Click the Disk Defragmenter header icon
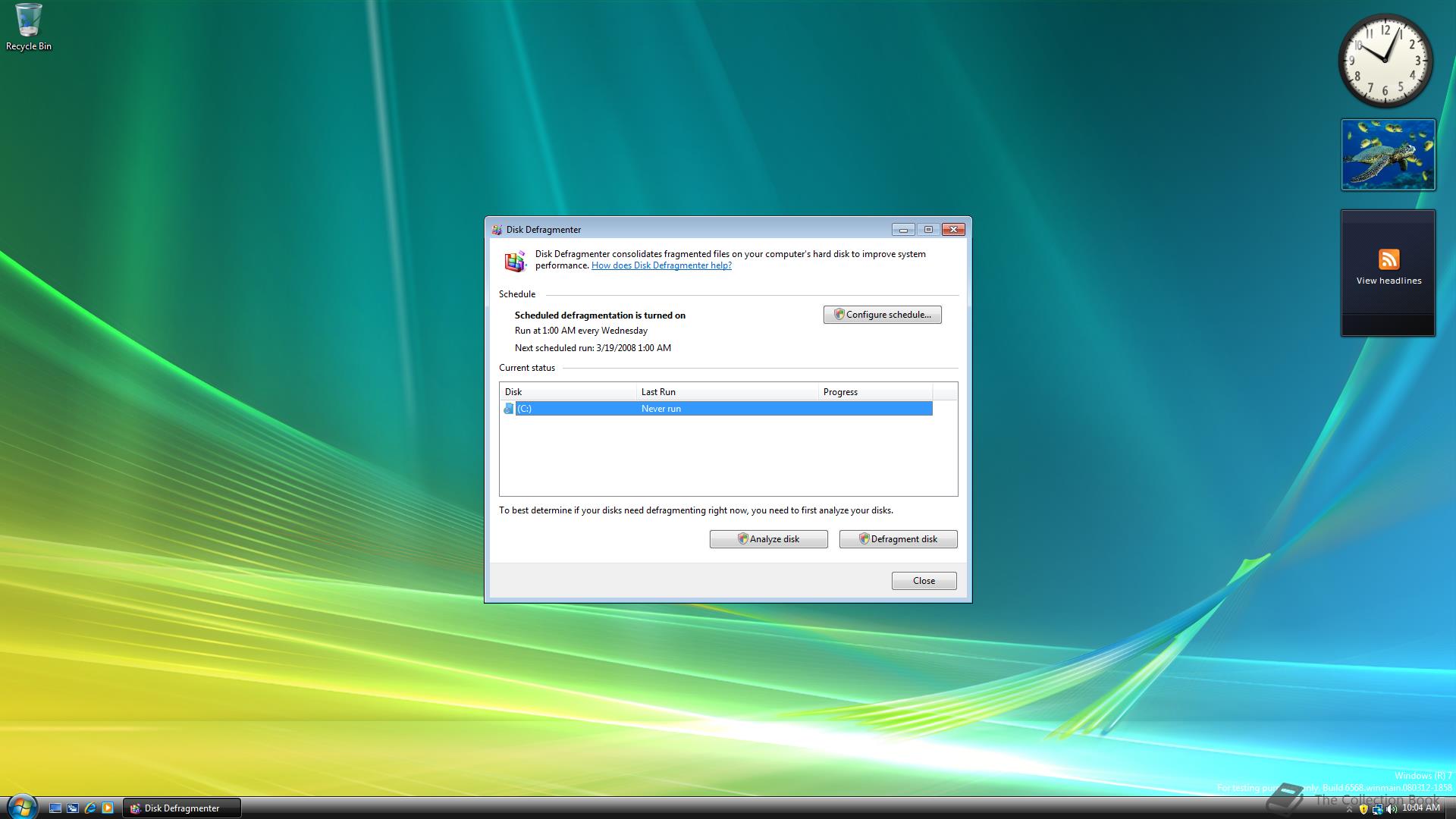 [x=516, y=261]
